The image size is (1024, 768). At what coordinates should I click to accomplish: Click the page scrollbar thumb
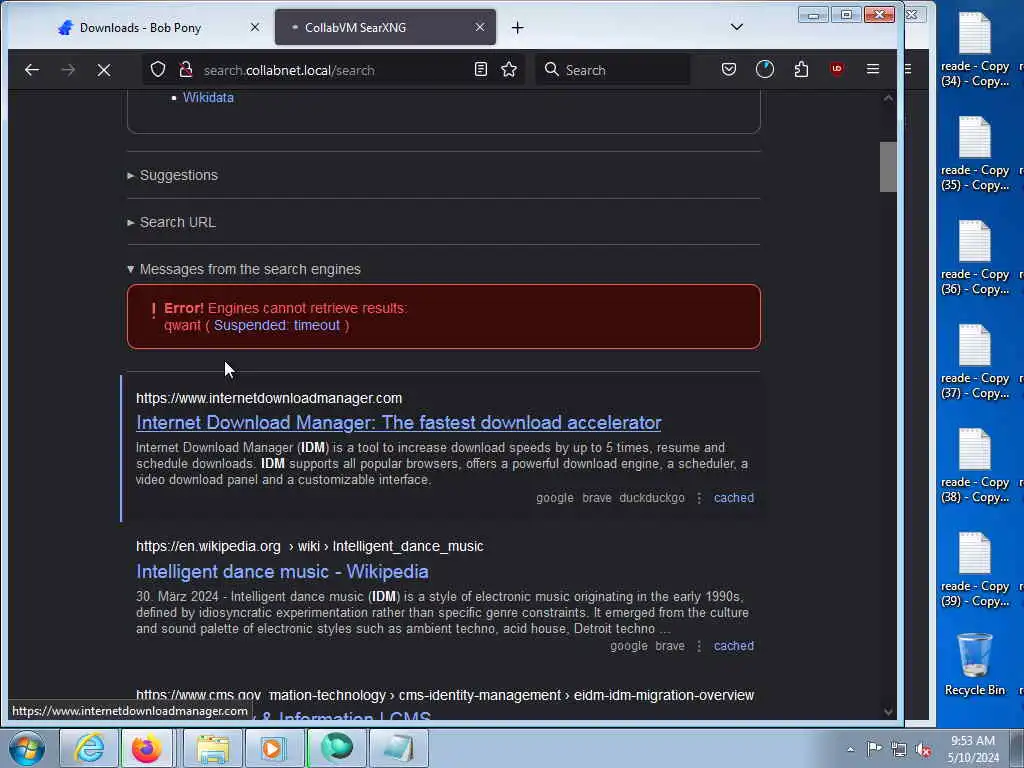point(888,167)
